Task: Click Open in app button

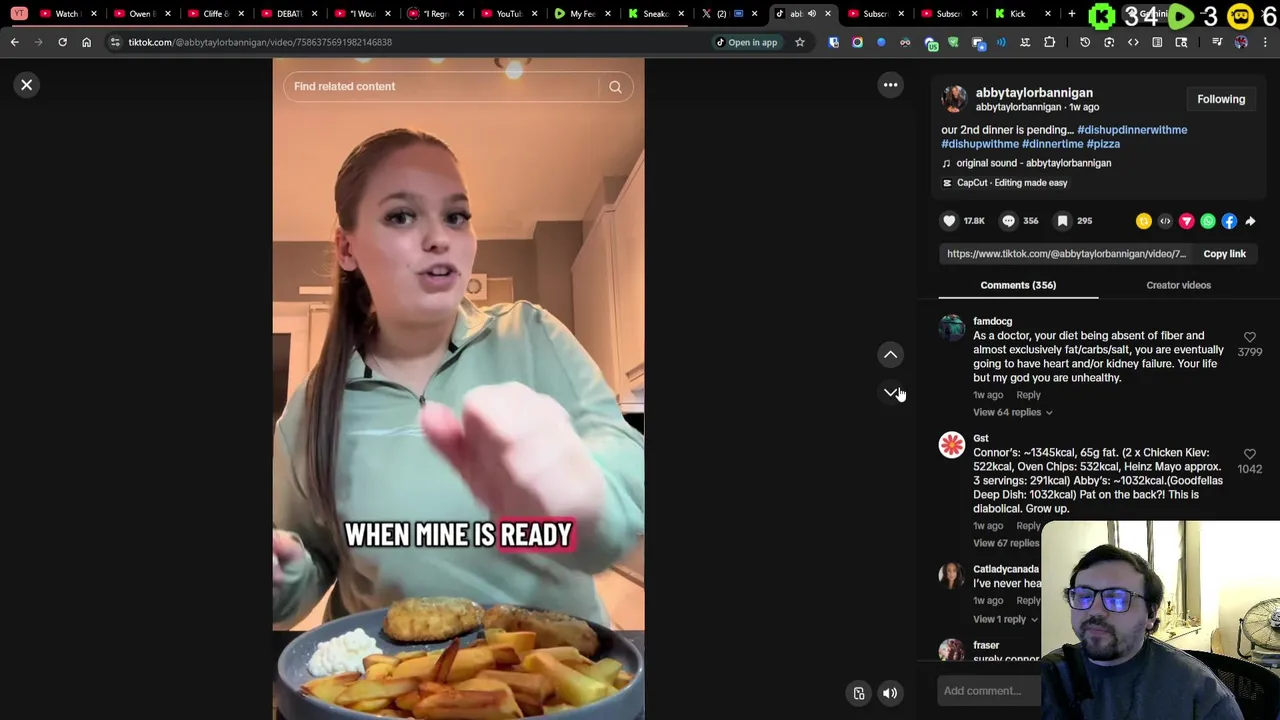Action: 746,42
